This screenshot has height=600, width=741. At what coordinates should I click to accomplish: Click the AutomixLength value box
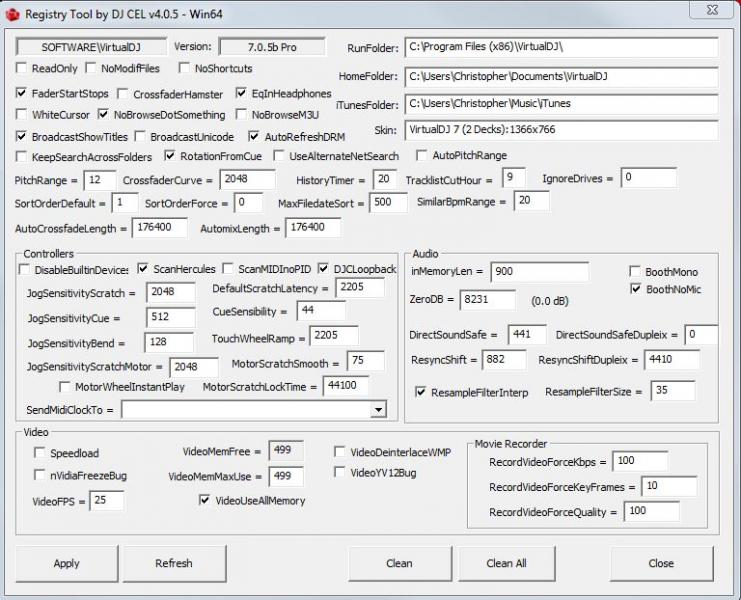click(x=312, y=228)
